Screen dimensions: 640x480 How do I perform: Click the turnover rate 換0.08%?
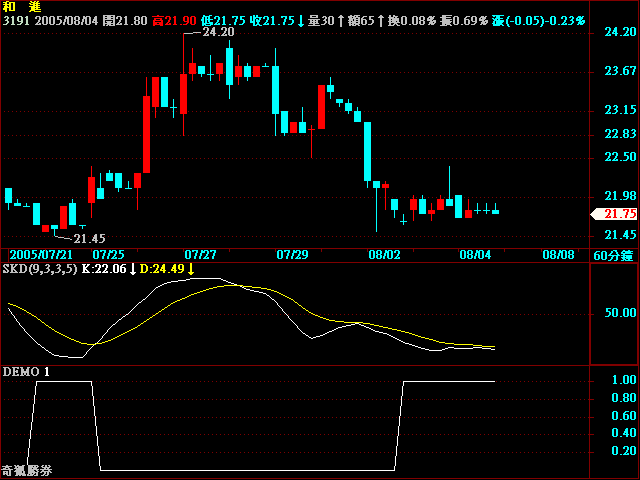click(412, 21)
